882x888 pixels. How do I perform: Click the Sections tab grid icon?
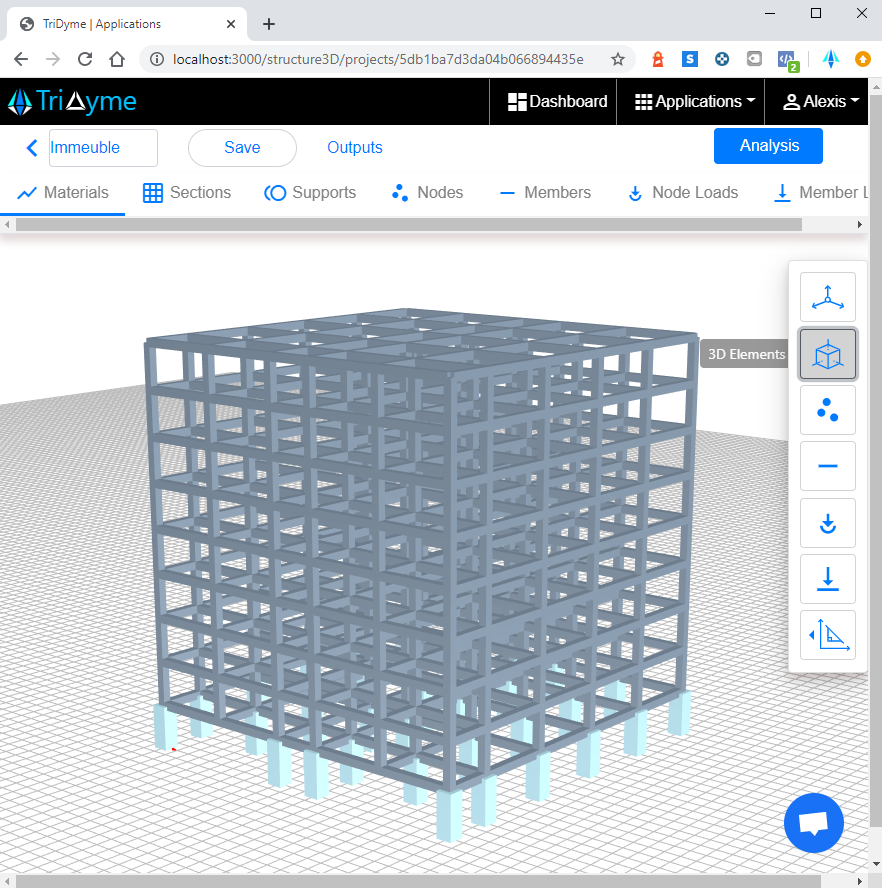point(152,193)
